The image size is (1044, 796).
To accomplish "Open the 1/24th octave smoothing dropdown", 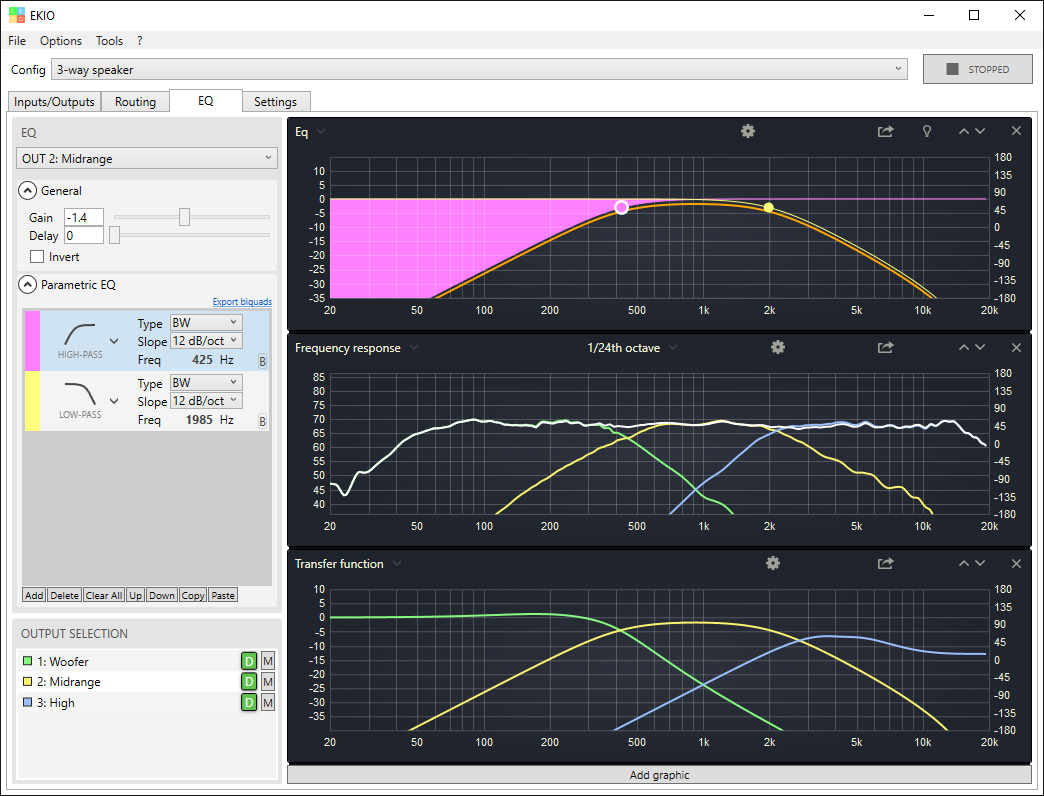I will click(632, 347).
